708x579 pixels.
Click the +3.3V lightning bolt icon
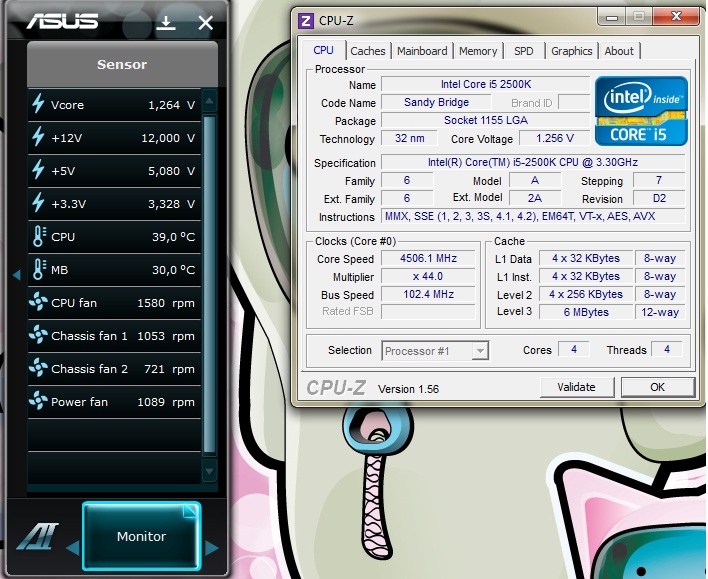coord(38,203)
